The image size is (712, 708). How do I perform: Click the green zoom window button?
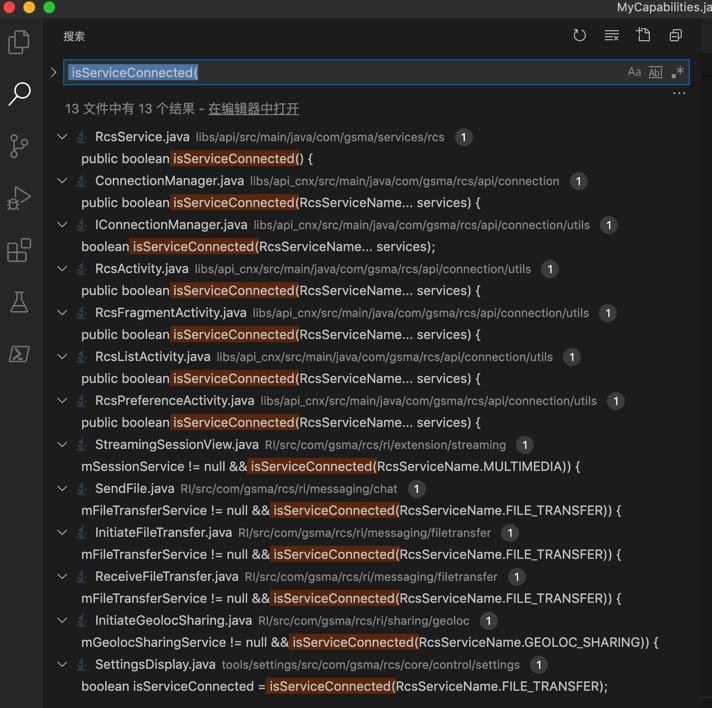(49, 7)
